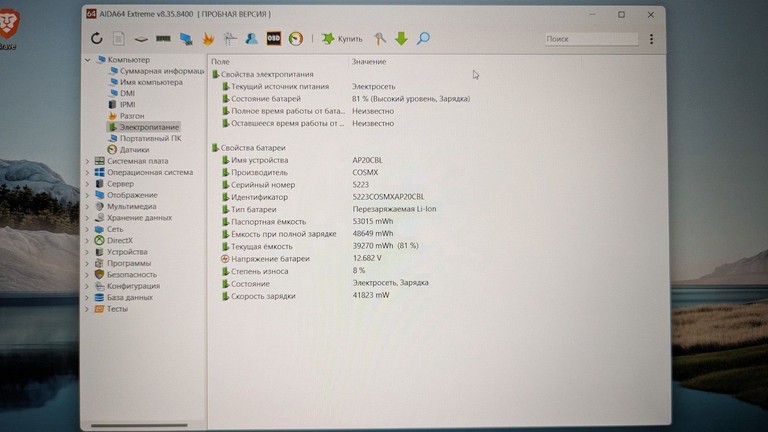Open the monitor diagnostics toolbar icon
This screenshot has height=432, width=768.
[x=186, y=39]
